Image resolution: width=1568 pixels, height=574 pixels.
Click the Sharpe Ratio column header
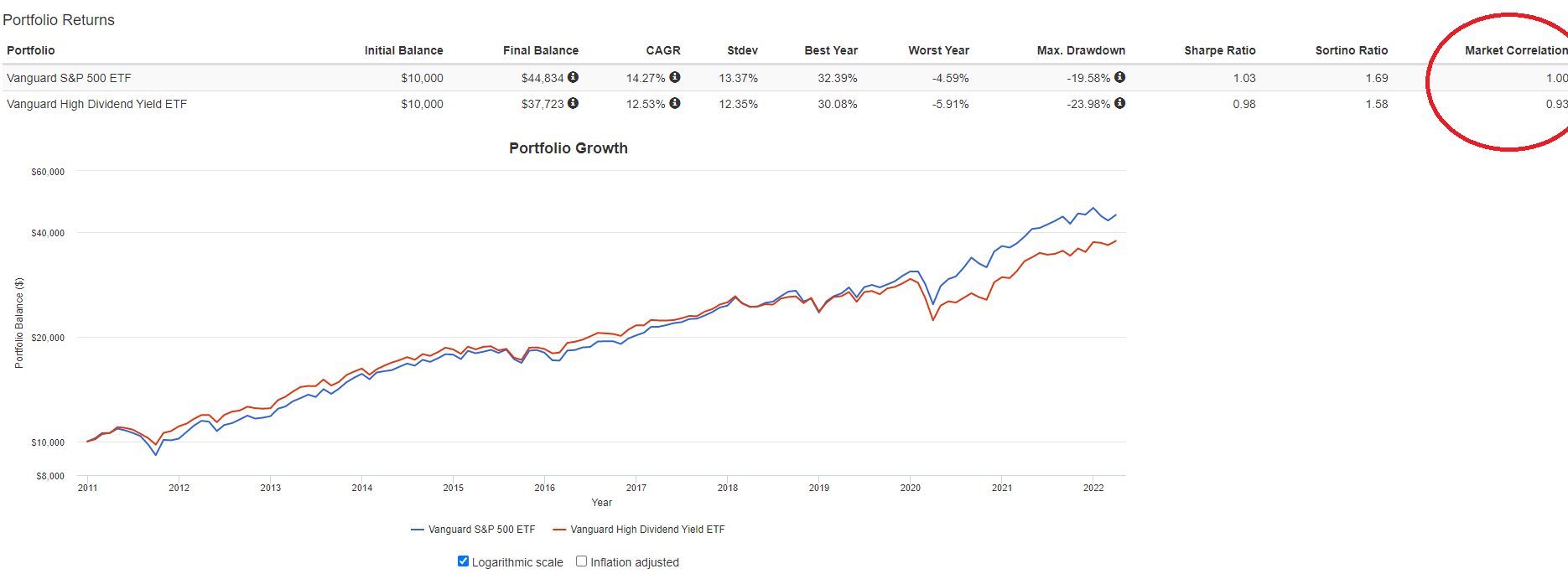pyautogui.click(x=1219, y=50)
